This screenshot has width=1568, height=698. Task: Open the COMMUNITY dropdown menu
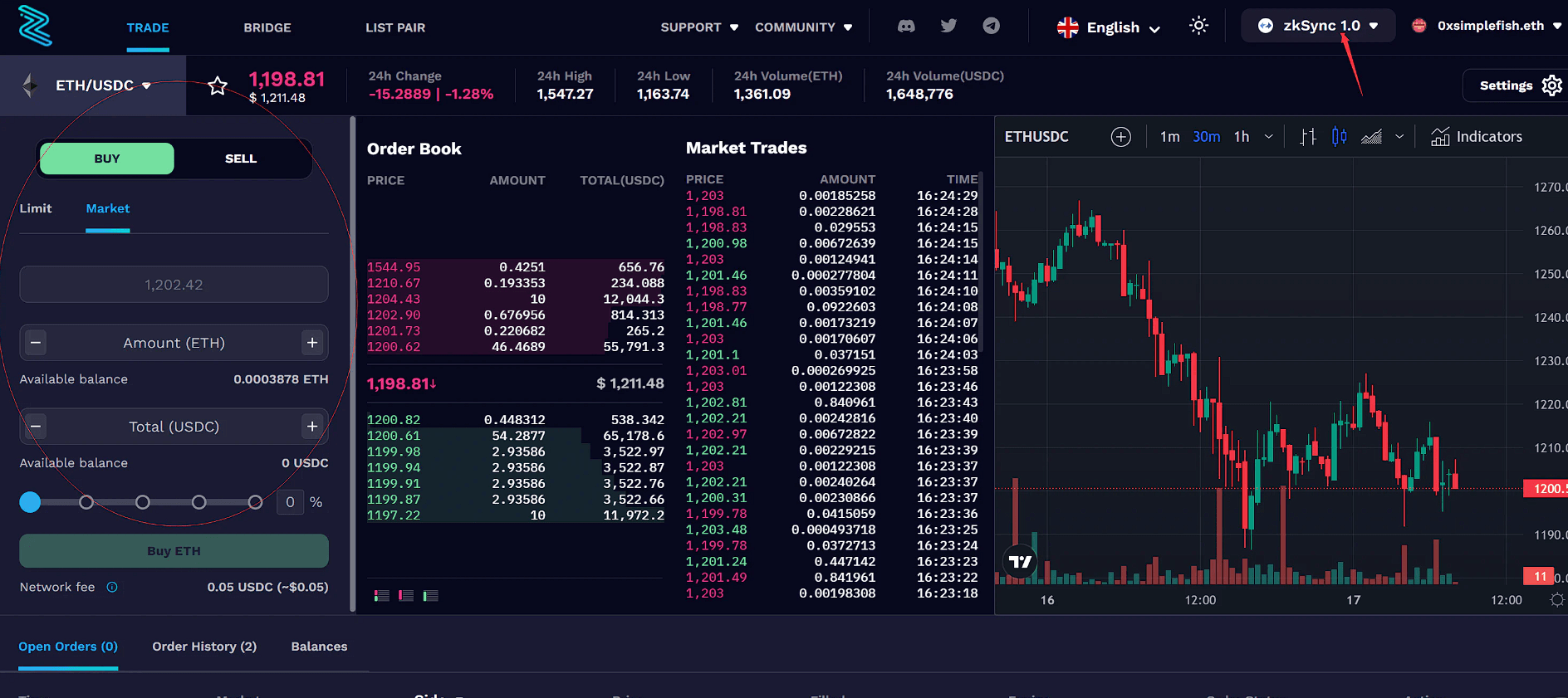pyautogui.click(x=803, y=27)
